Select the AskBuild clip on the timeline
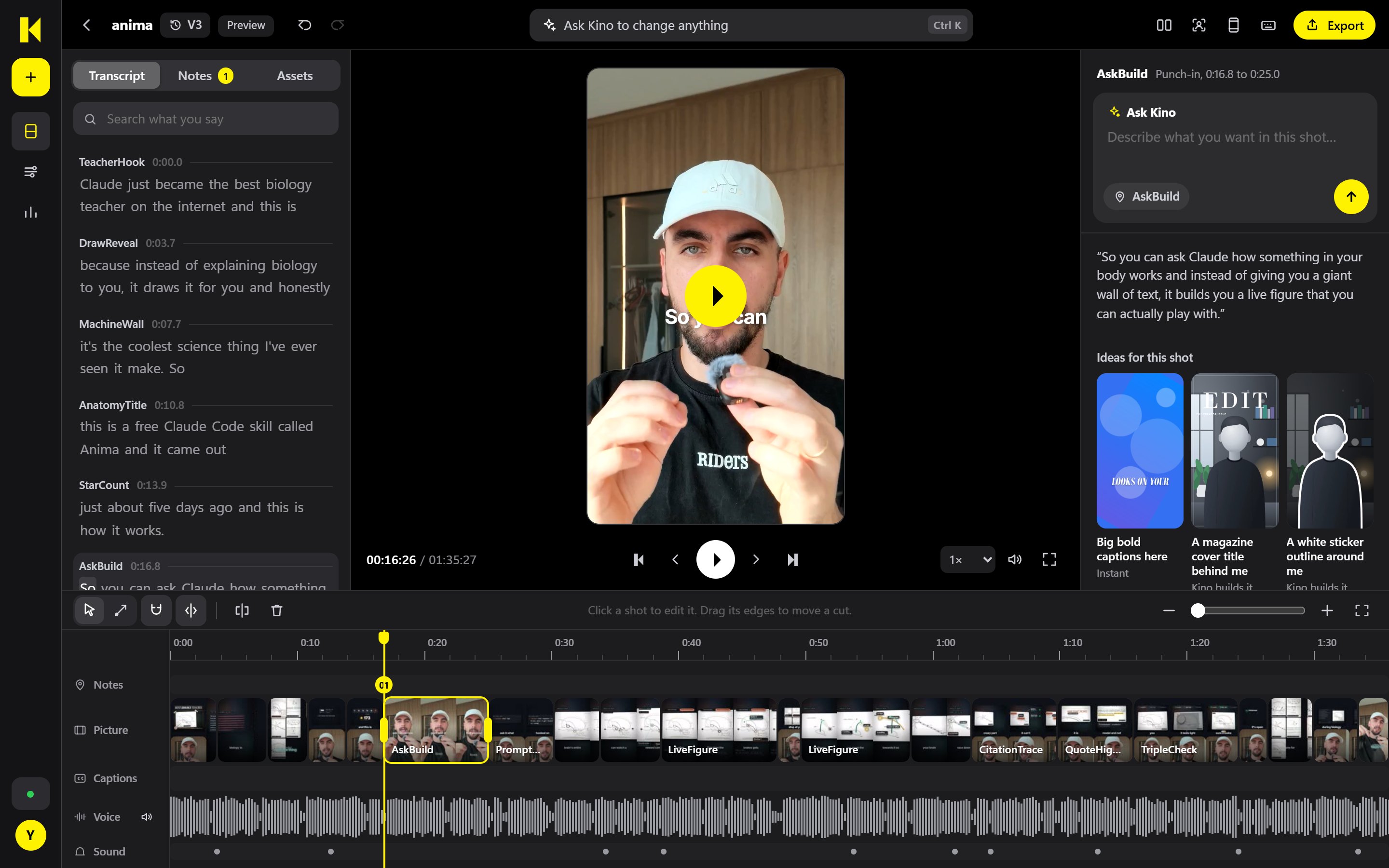Viewport: 1389px width, 868px height. pos(436,730)
